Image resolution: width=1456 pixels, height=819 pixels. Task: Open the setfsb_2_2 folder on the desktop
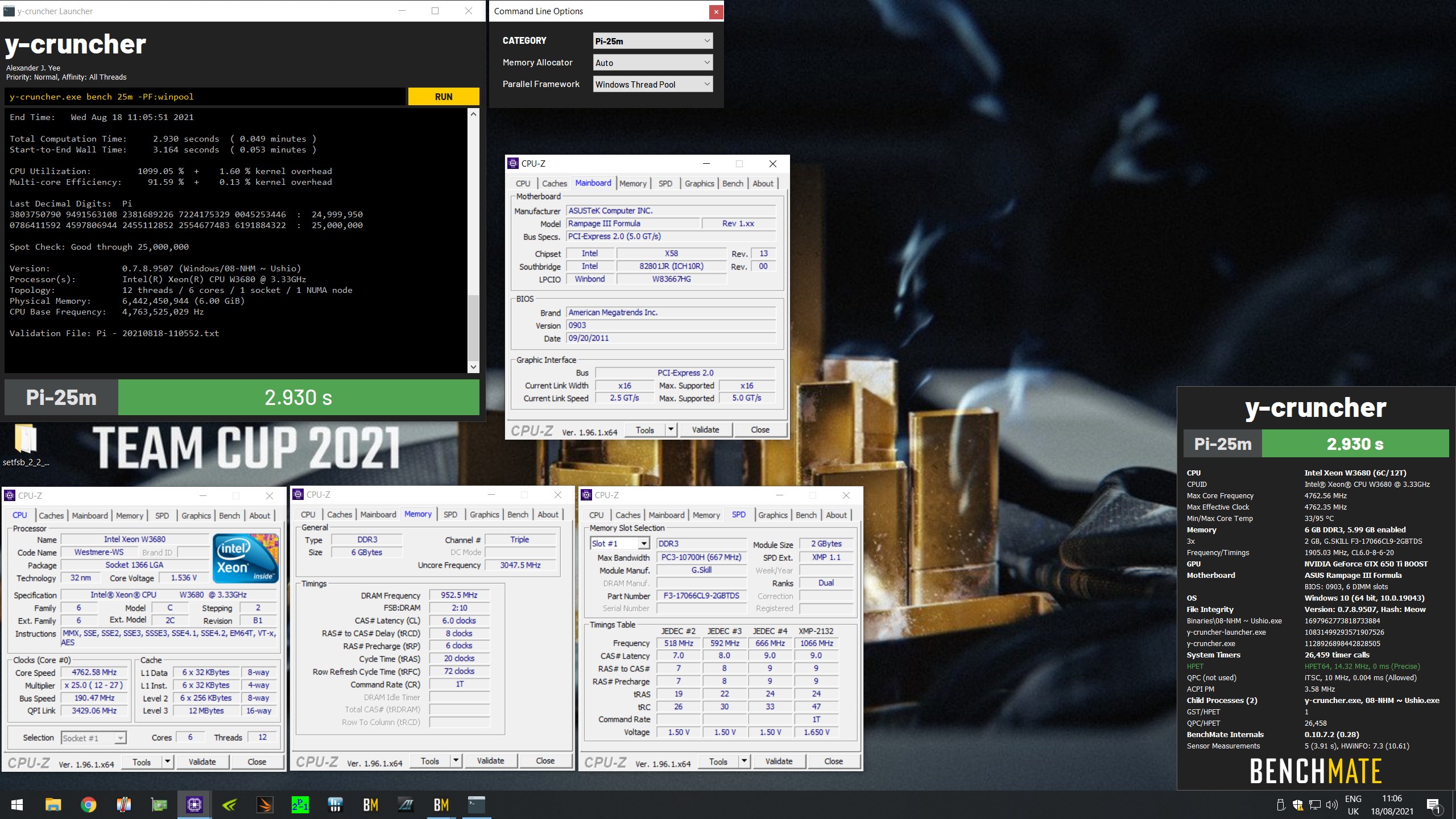[25, 445]
